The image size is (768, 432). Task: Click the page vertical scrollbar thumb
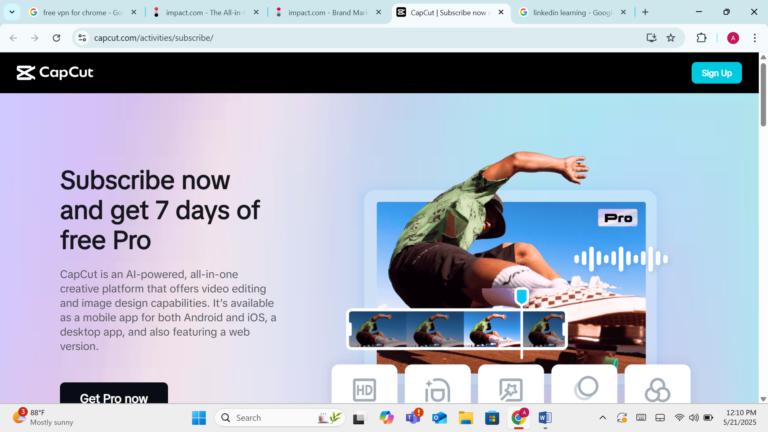point(763,95)
